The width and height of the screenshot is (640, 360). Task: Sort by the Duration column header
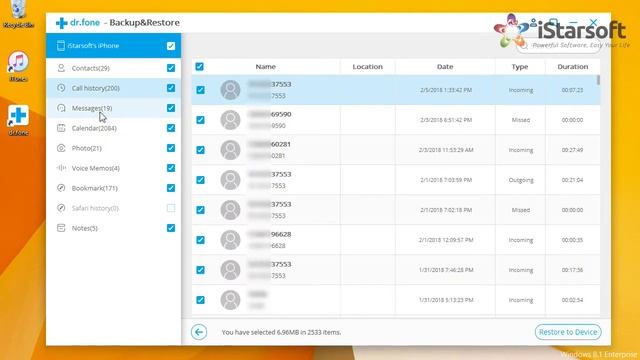pos(573,67)
